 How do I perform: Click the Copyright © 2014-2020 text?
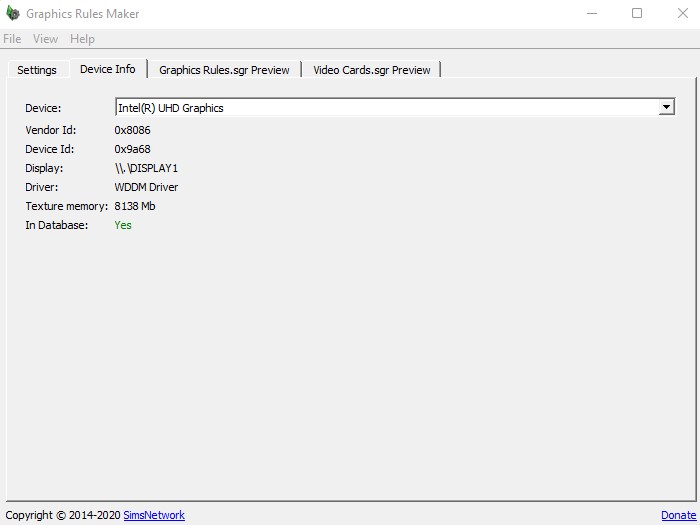(x=63, y=515)
